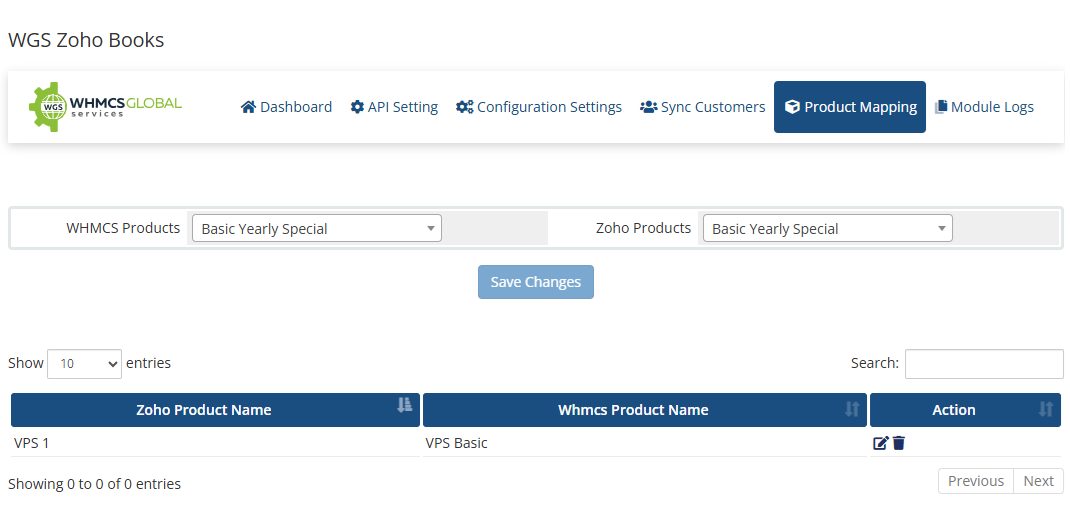The image size is (1070, 511).
Task: Open the Show entries count selector
Action: point(84,364)
